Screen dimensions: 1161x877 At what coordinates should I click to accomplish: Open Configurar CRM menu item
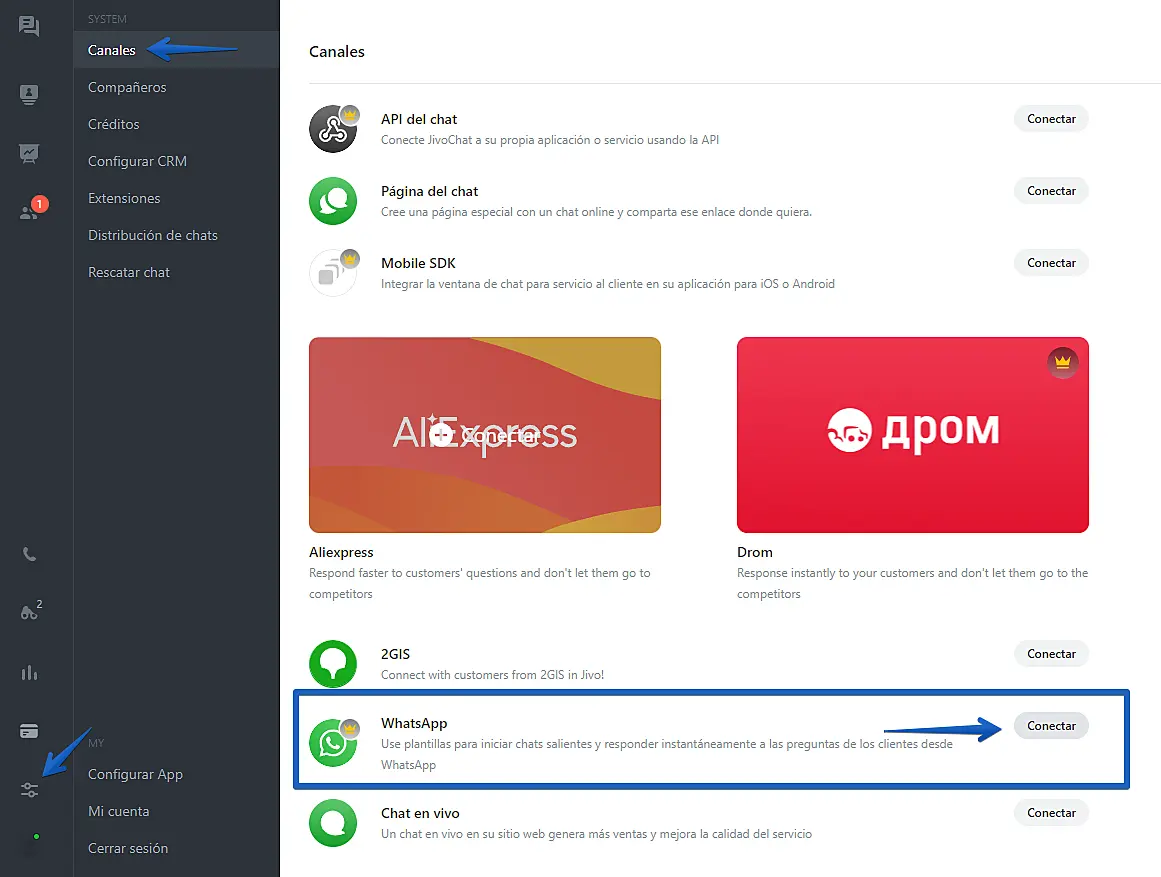point(137,161)
